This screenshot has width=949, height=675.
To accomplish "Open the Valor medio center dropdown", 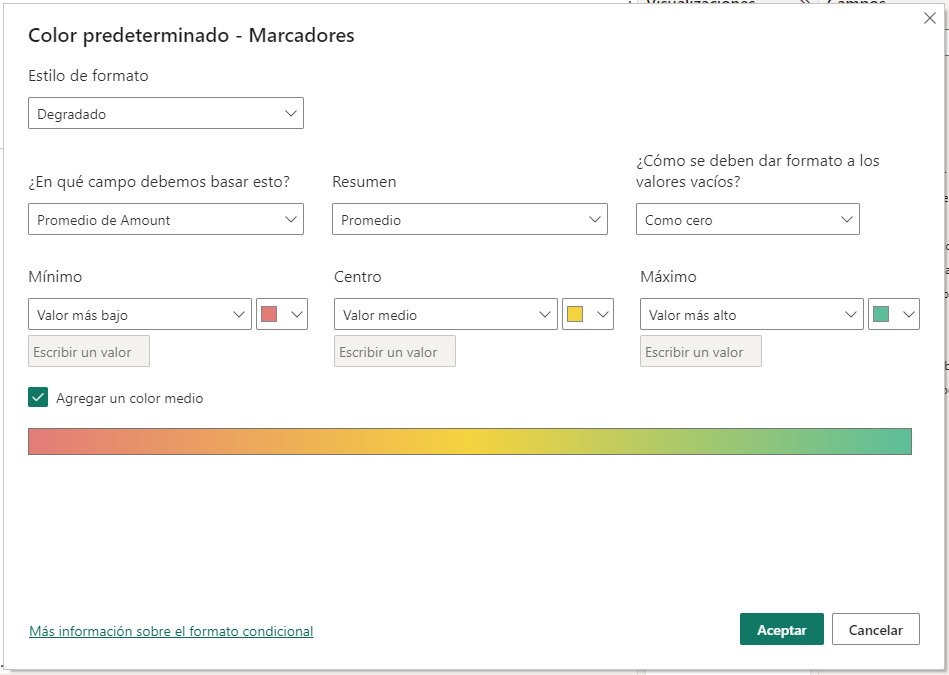I will coord(445,315).
